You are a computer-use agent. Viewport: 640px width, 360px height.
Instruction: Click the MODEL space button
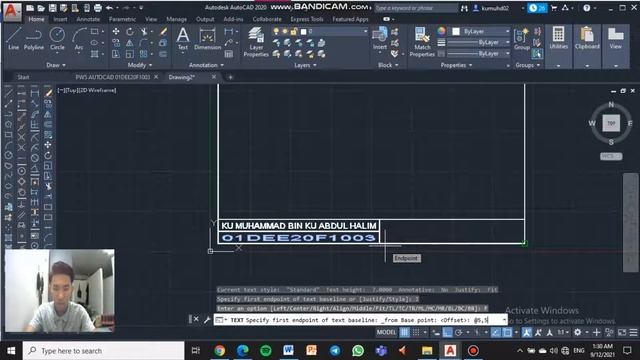[386, 332]
